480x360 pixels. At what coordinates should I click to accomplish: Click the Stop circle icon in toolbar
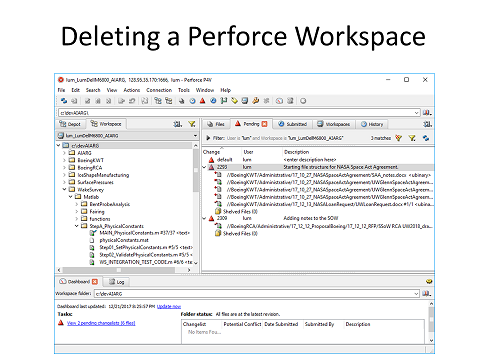pyautogui.click(x=303, y=101)
